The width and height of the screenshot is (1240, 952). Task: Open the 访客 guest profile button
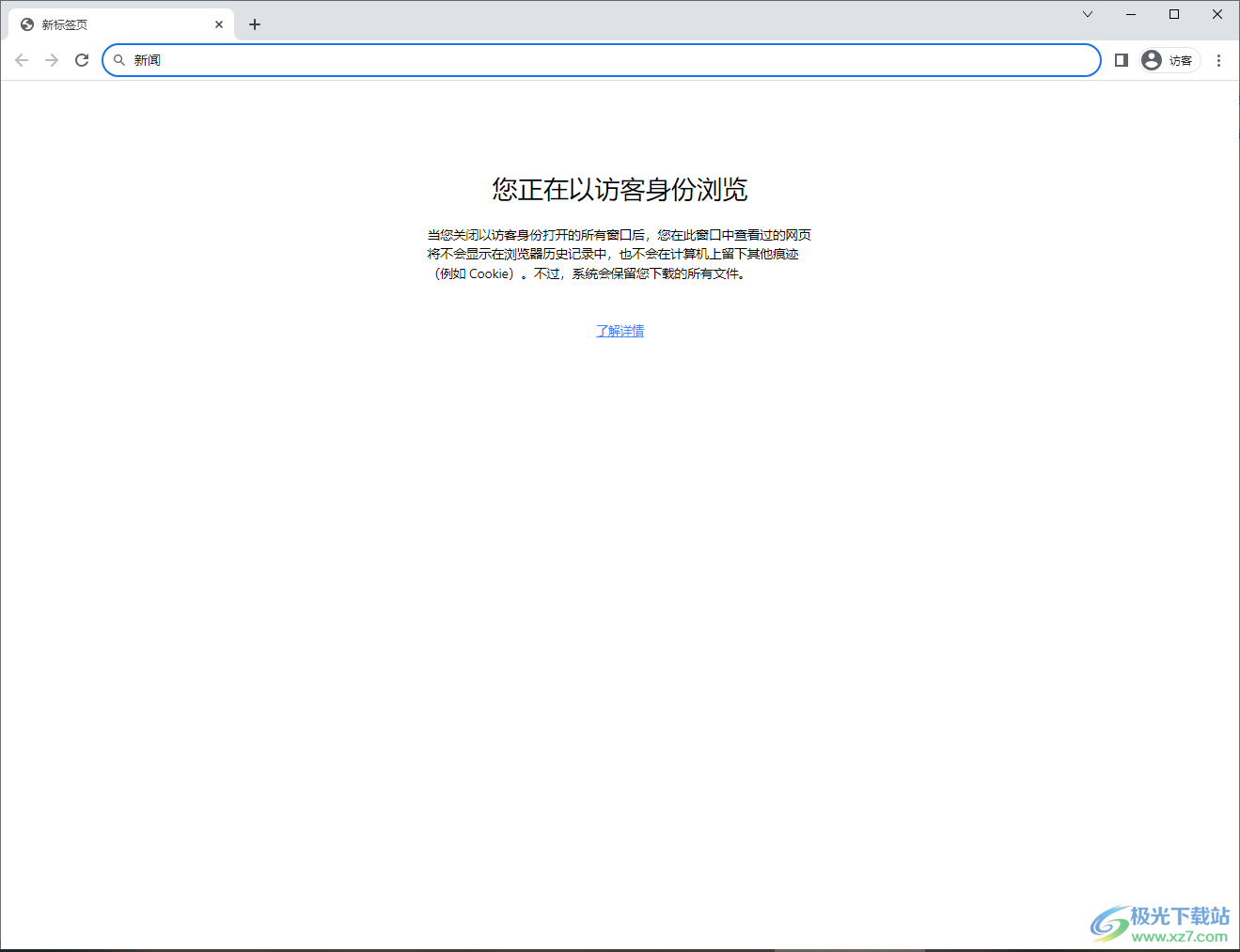point(1169,60)
